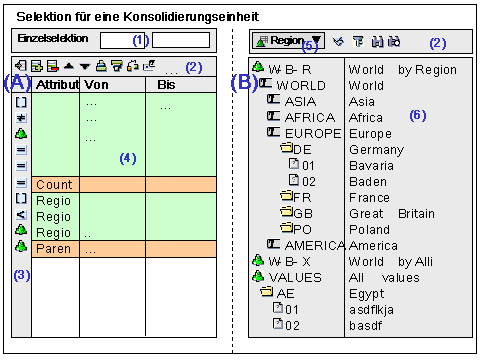This screenshot has height=360, width=480.
Task: Click the sort ascending icon in left toolbar
Action: [101, 66]
